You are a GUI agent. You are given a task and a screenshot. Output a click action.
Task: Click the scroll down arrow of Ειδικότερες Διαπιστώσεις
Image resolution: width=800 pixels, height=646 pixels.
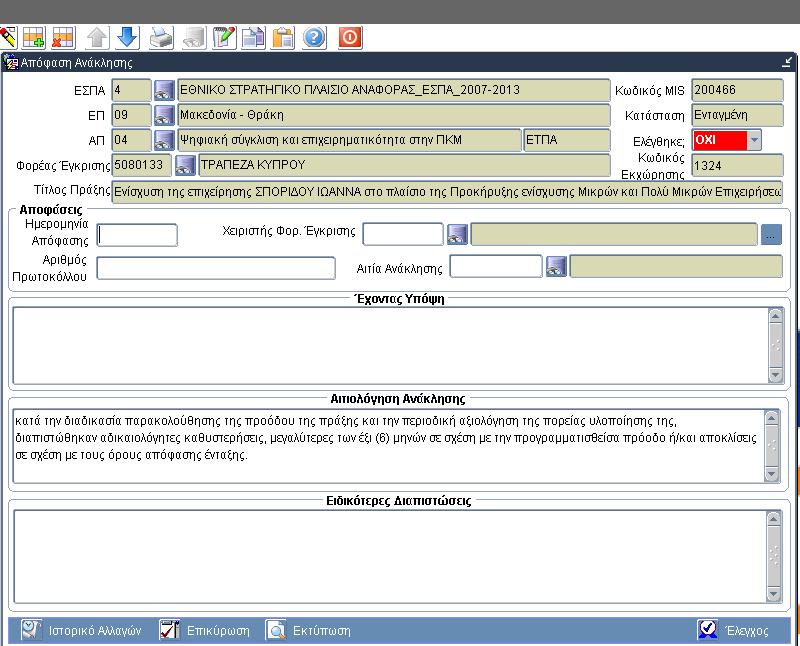774,594
